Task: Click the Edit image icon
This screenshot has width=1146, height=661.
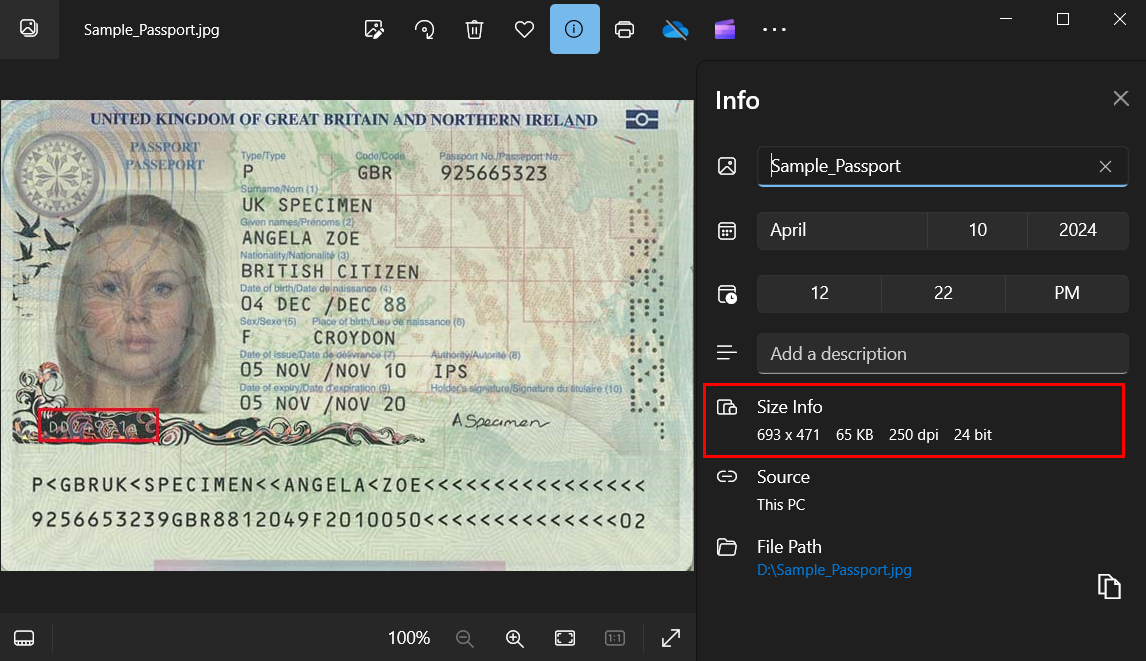Action: pyautogui.click(x=374, y=29)
